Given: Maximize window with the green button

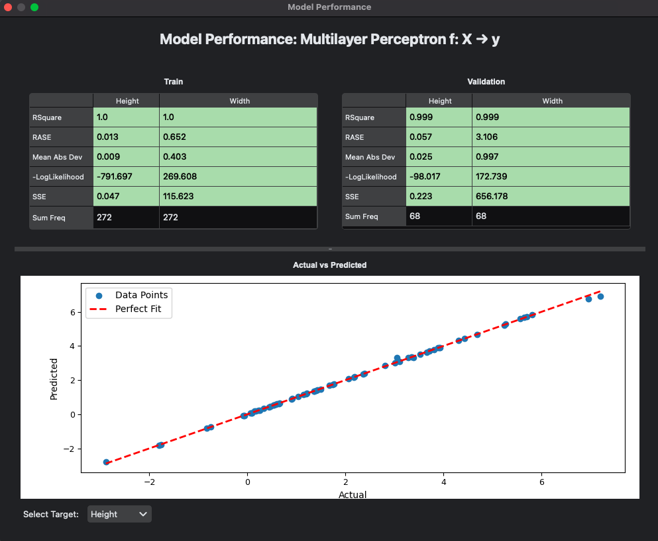Looking at the screenshot, I should [x=34, y=7].
